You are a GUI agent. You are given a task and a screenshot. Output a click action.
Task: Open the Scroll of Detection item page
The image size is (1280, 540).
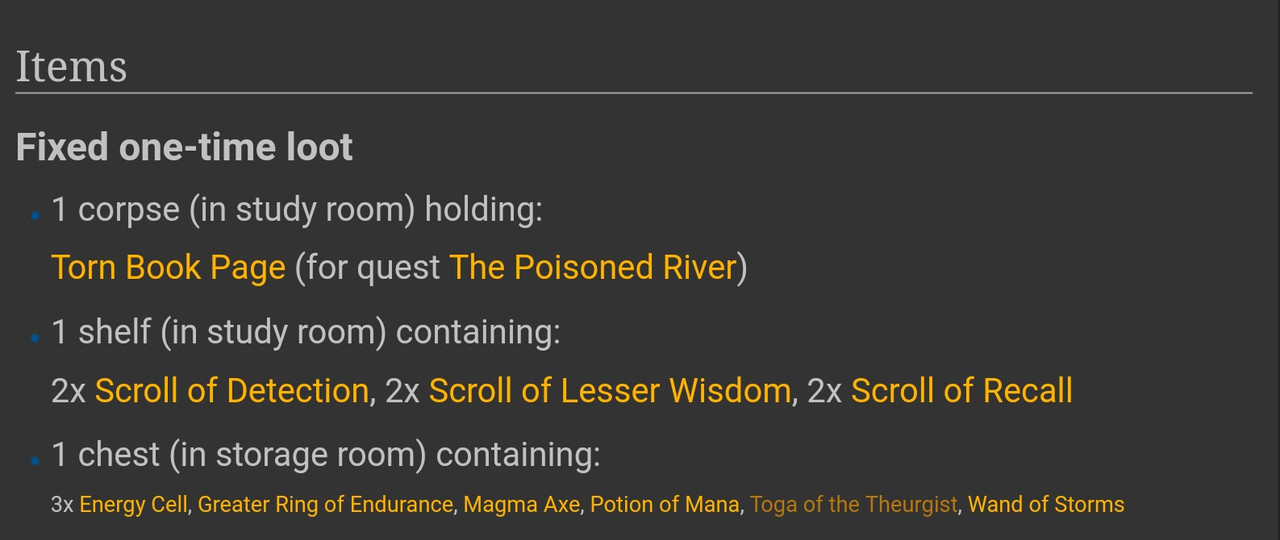232,390
